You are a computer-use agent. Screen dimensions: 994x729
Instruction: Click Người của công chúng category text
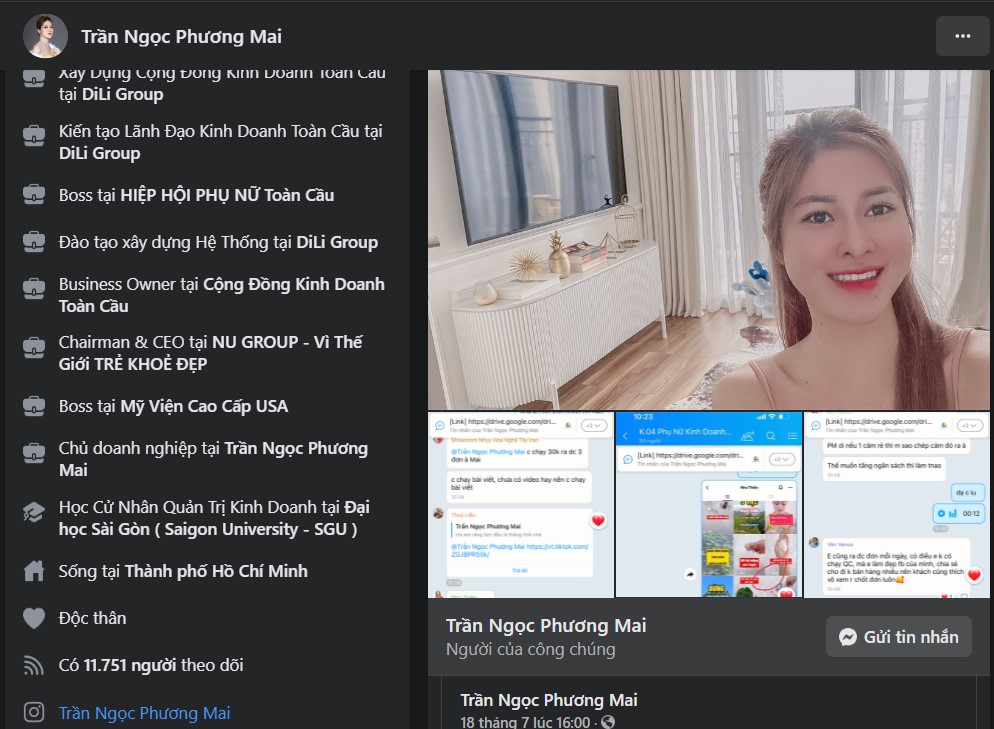(531, 649)
